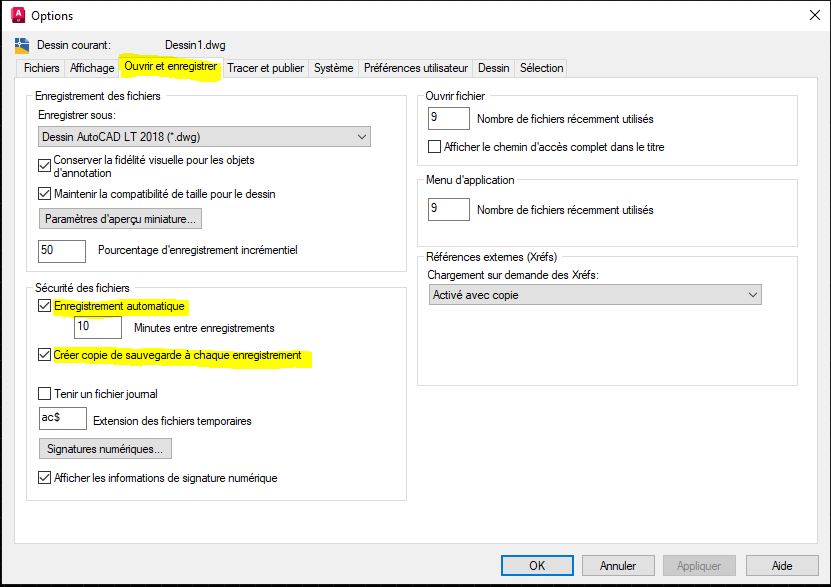Toggle Afficher le chemin d'accès complet option
The width and height of the screenshot is (831, 587).
pos(434,147)
